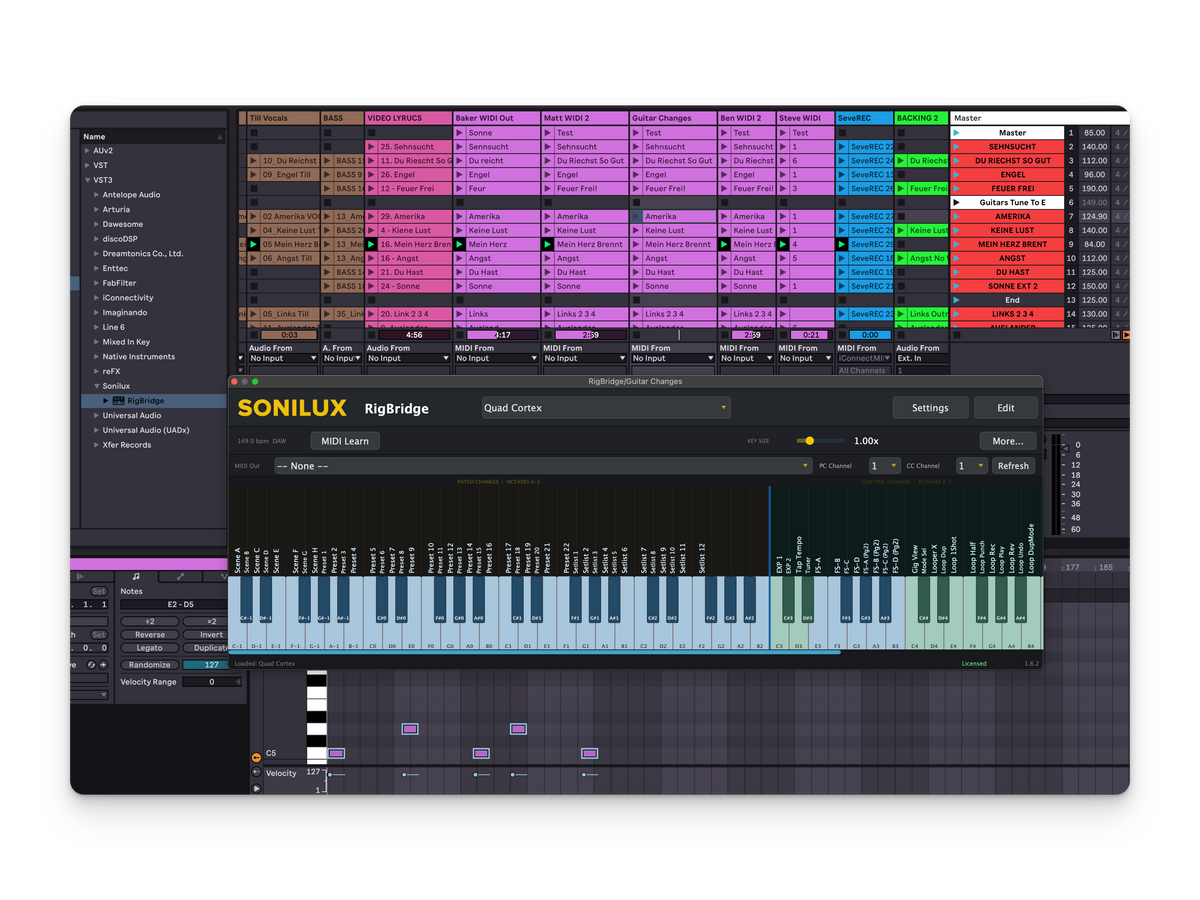Launch the 'Sonne' clip at top of Baker WIDI Out
This screenshot has height=900, width=1200.
pyautogui.click(x=460, y=133)
